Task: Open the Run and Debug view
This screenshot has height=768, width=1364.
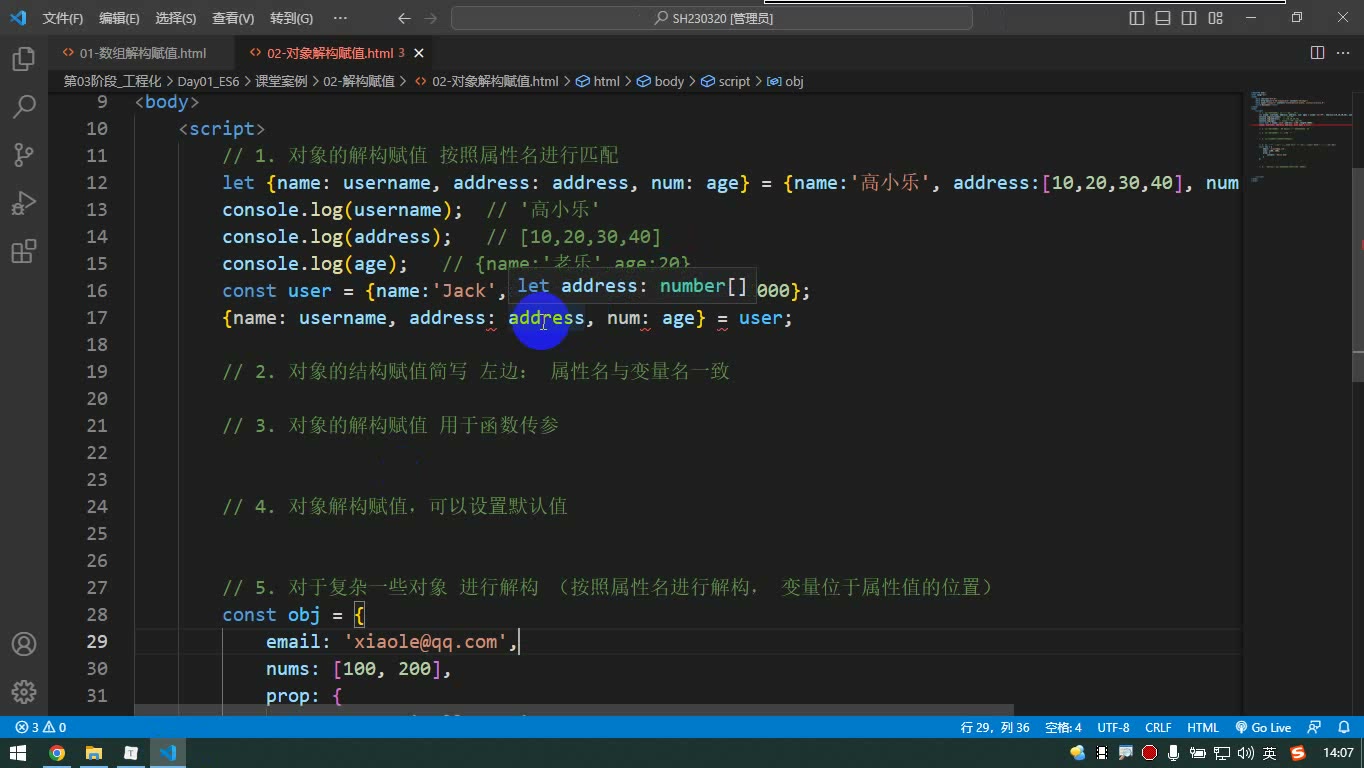Action: pos(24,203)
